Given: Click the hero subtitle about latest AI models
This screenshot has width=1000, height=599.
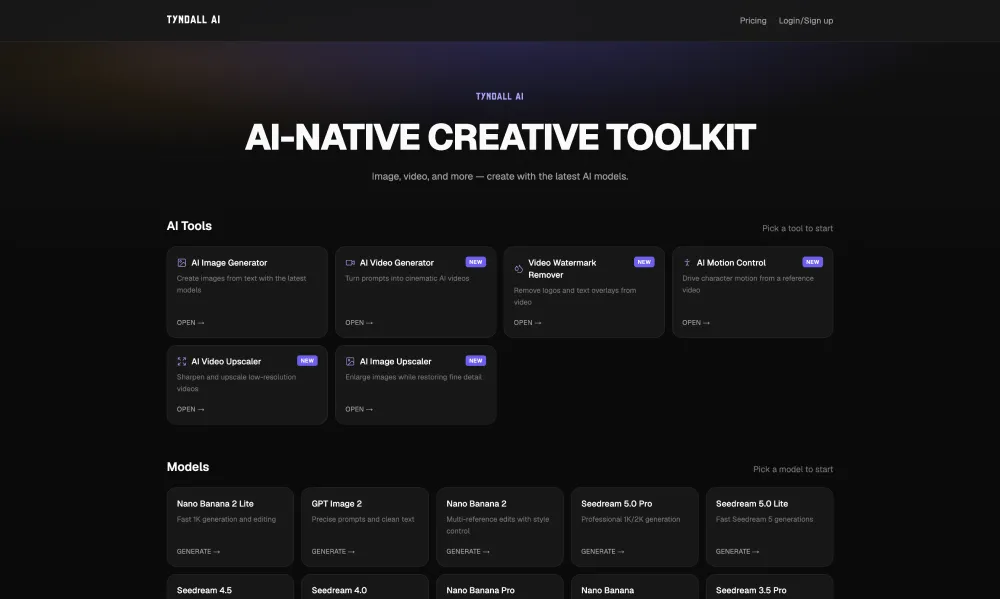Looking at the screenshot, I should 500,177.
